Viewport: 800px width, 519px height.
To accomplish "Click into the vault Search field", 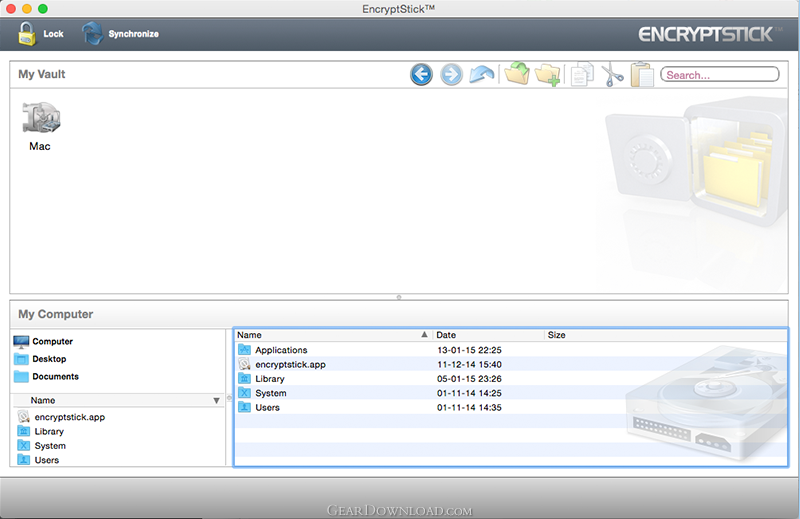I will (719, 75).
